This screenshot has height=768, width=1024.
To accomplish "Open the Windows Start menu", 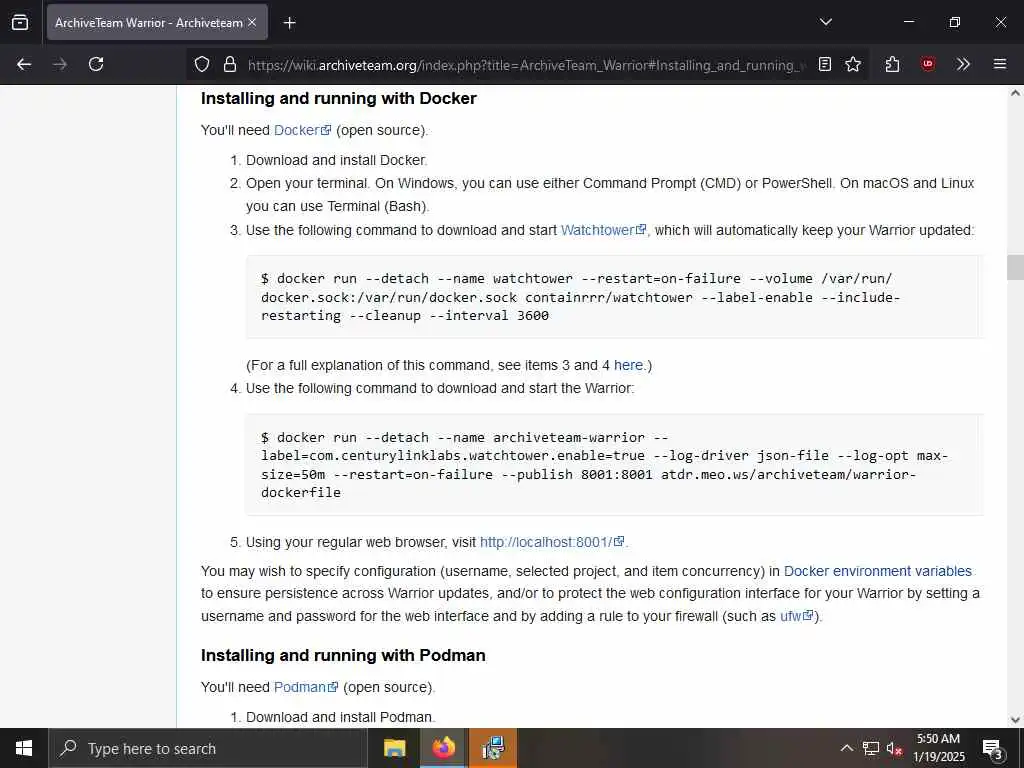I will click(24, 748).
